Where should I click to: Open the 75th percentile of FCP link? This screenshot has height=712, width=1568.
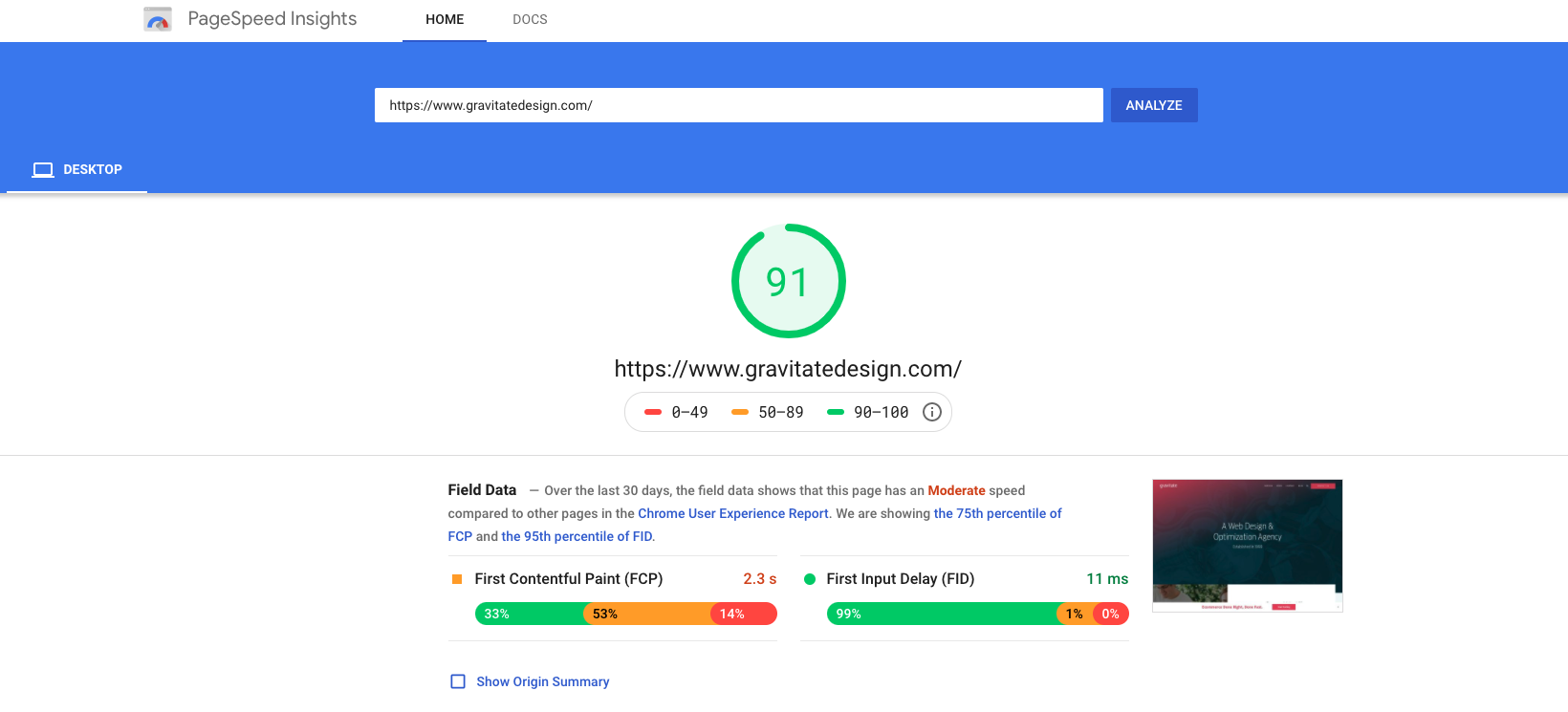[x=997, y=513]
